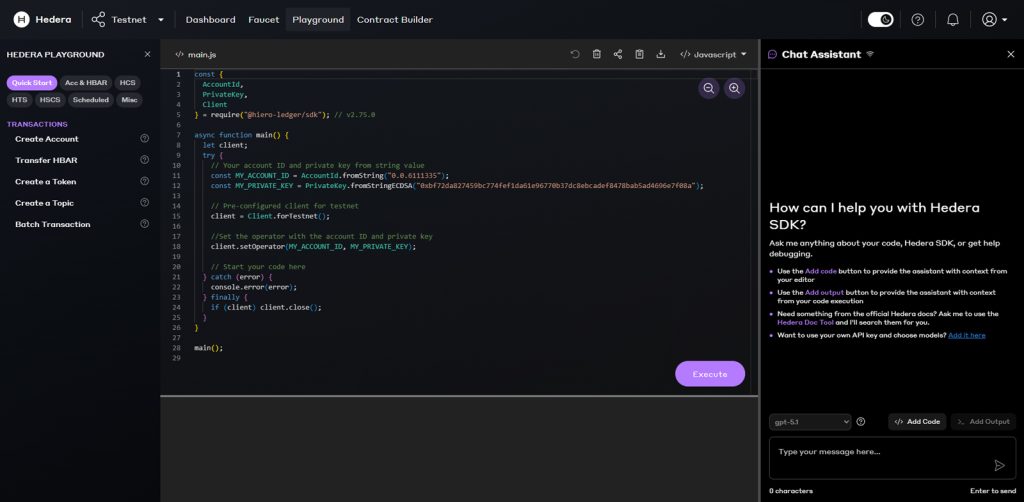Click line number 15 in gutter

(x=177, y=216)
